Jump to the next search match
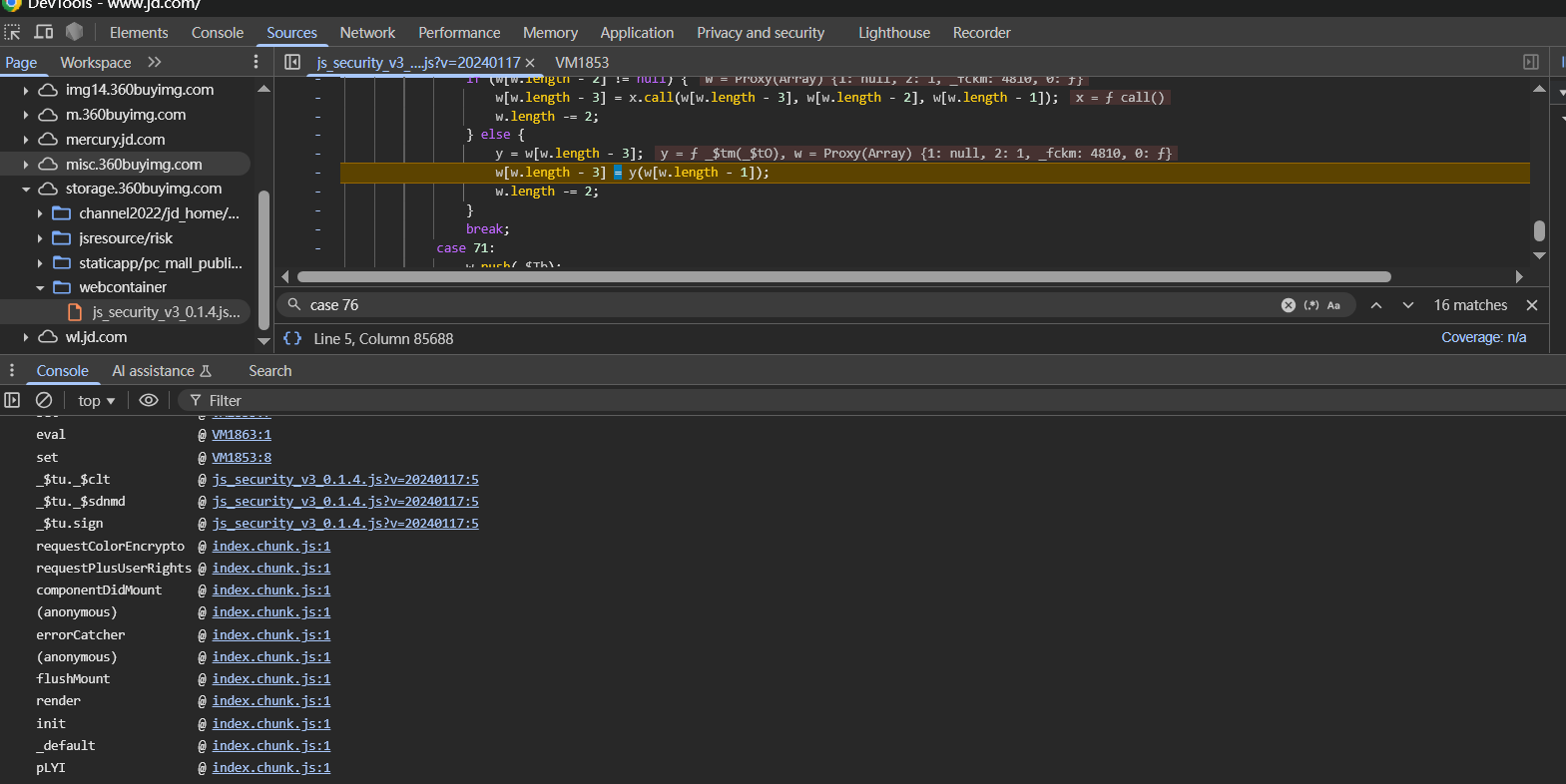Image resolution: width=1566 pixels, height=784 pixels. point(1408,305)
